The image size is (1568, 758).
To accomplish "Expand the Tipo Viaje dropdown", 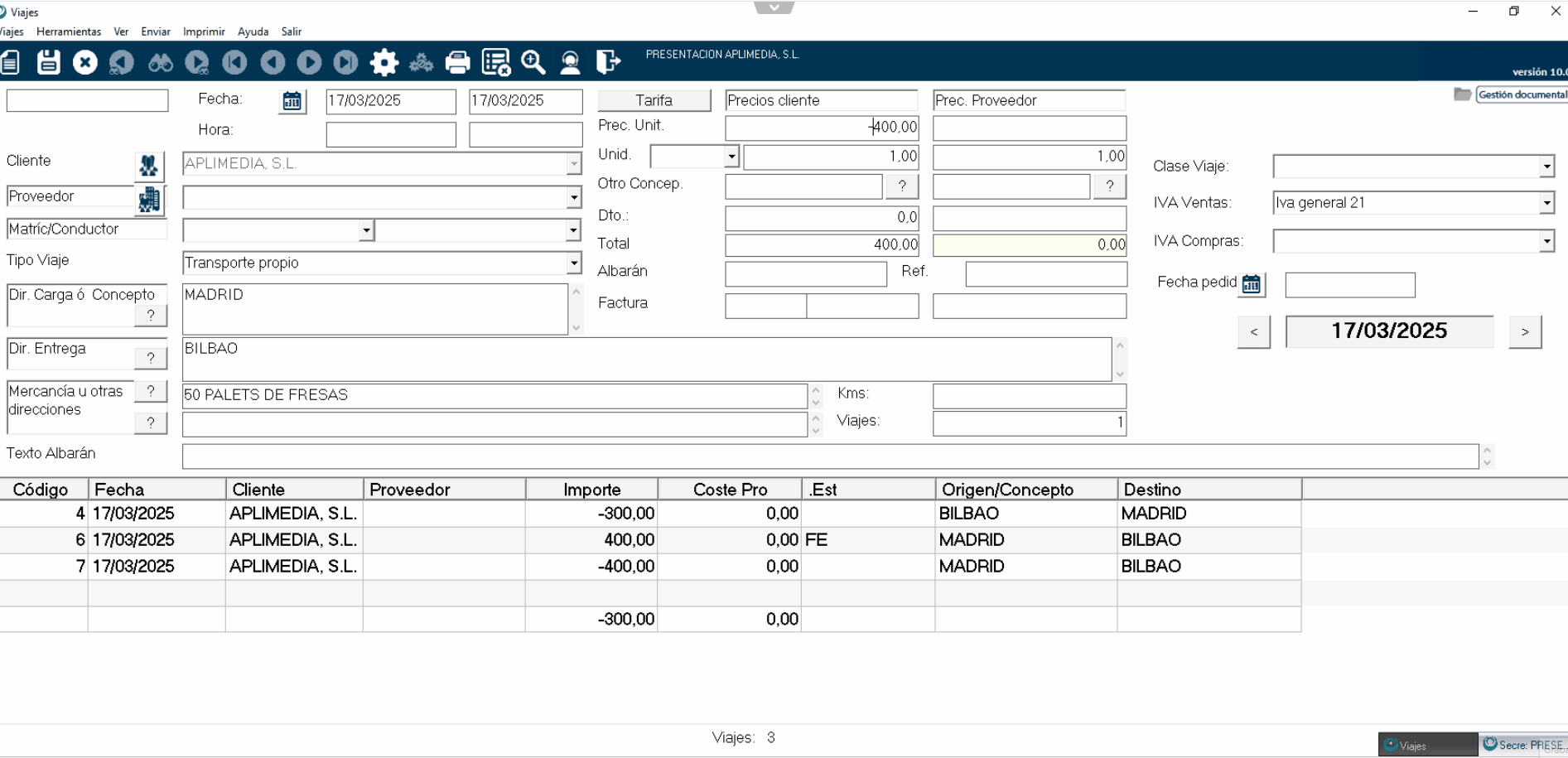I will pos(573,263).
